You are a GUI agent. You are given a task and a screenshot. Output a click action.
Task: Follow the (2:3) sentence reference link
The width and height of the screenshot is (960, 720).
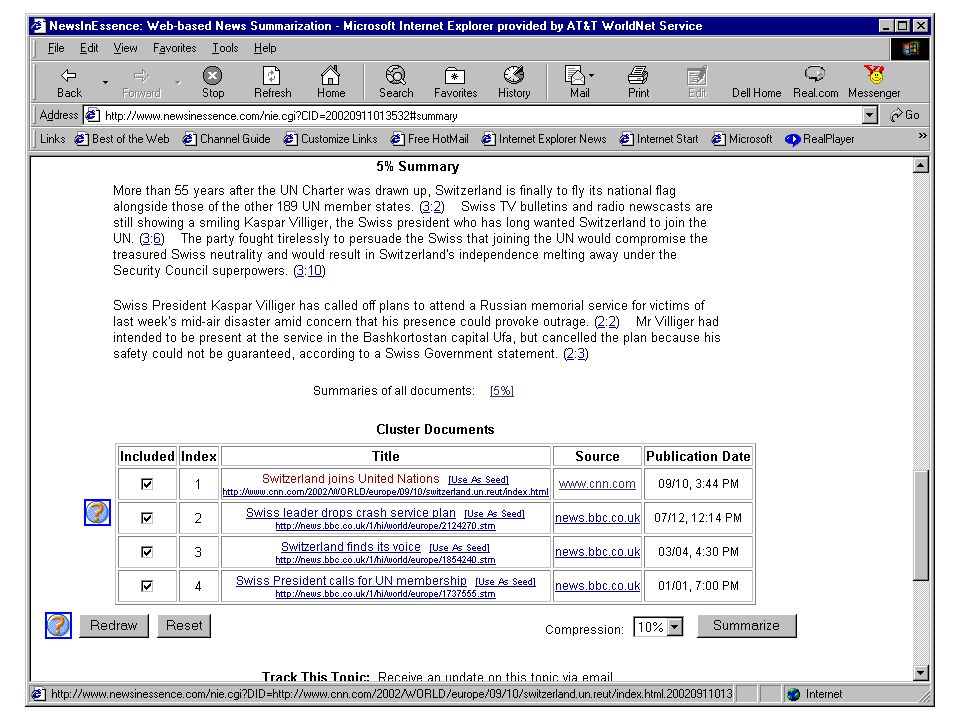(576, 354)
